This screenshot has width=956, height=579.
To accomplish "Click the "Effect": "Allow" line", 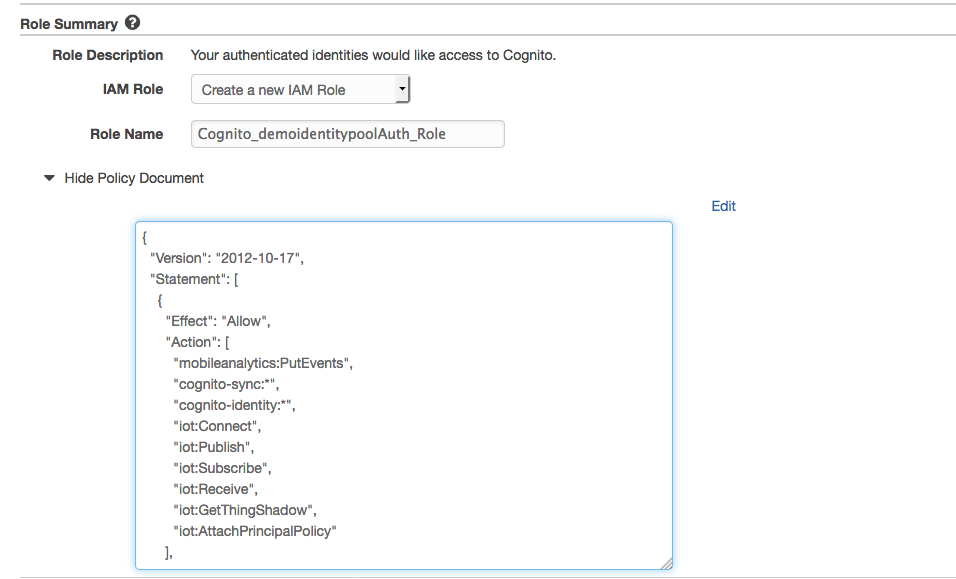I will (218, 321).
